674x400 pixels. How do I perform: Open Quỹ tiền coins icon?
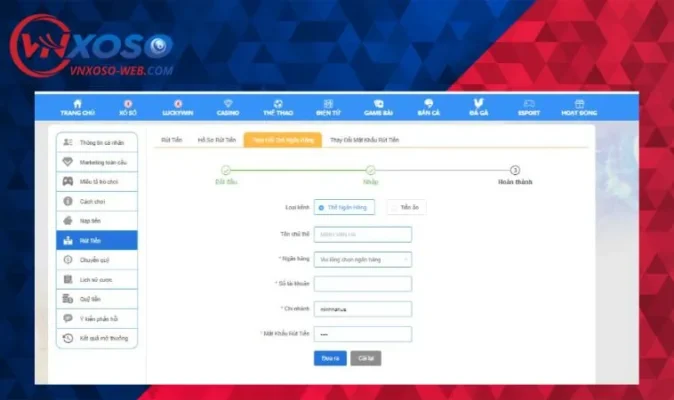tap(68, 299)
